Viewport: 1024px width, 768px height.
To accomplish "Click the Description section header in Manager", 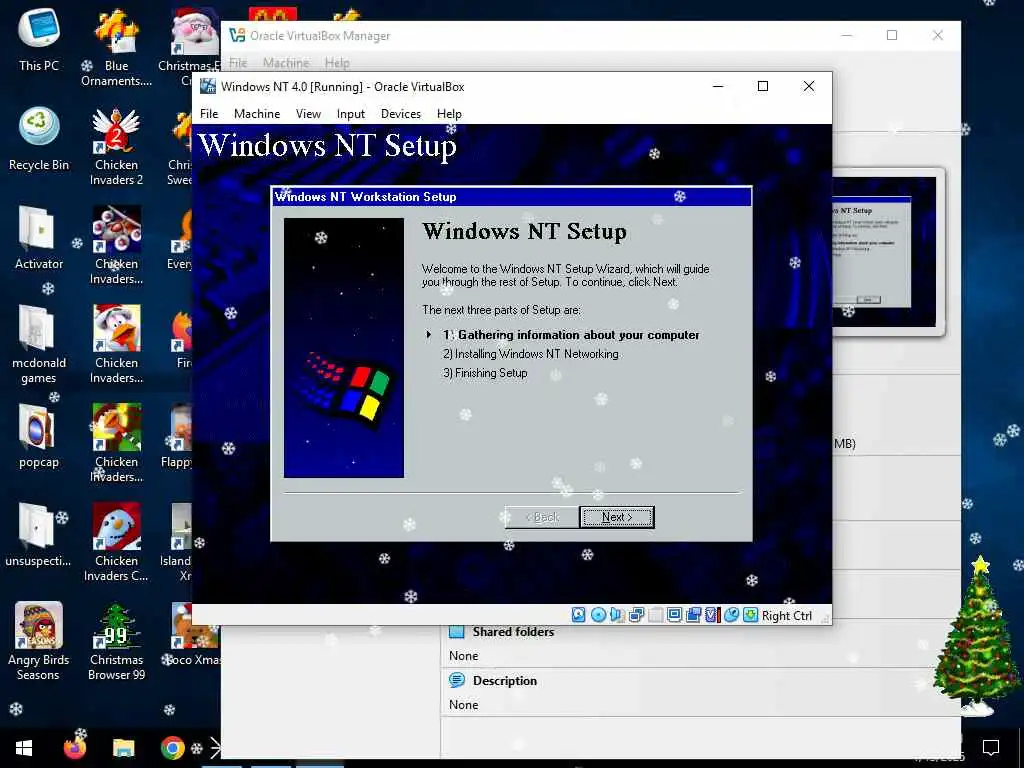I will point(505,680).
